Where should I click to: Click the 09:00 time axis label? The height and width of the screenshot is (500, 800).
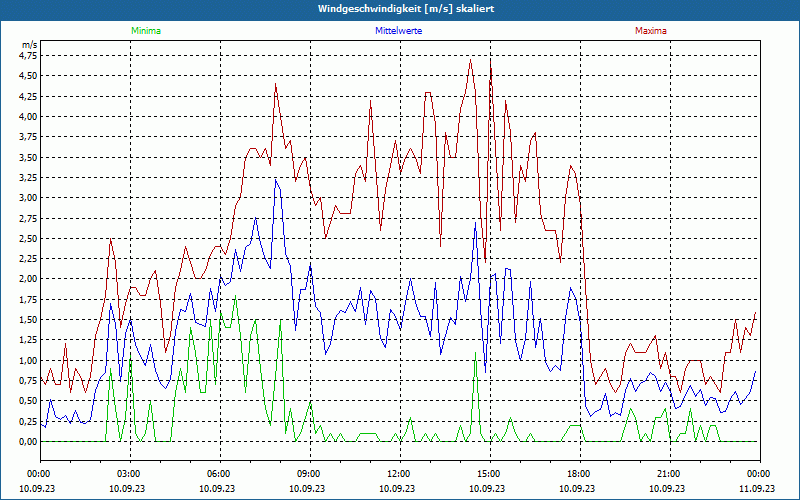tap(308, 474)
